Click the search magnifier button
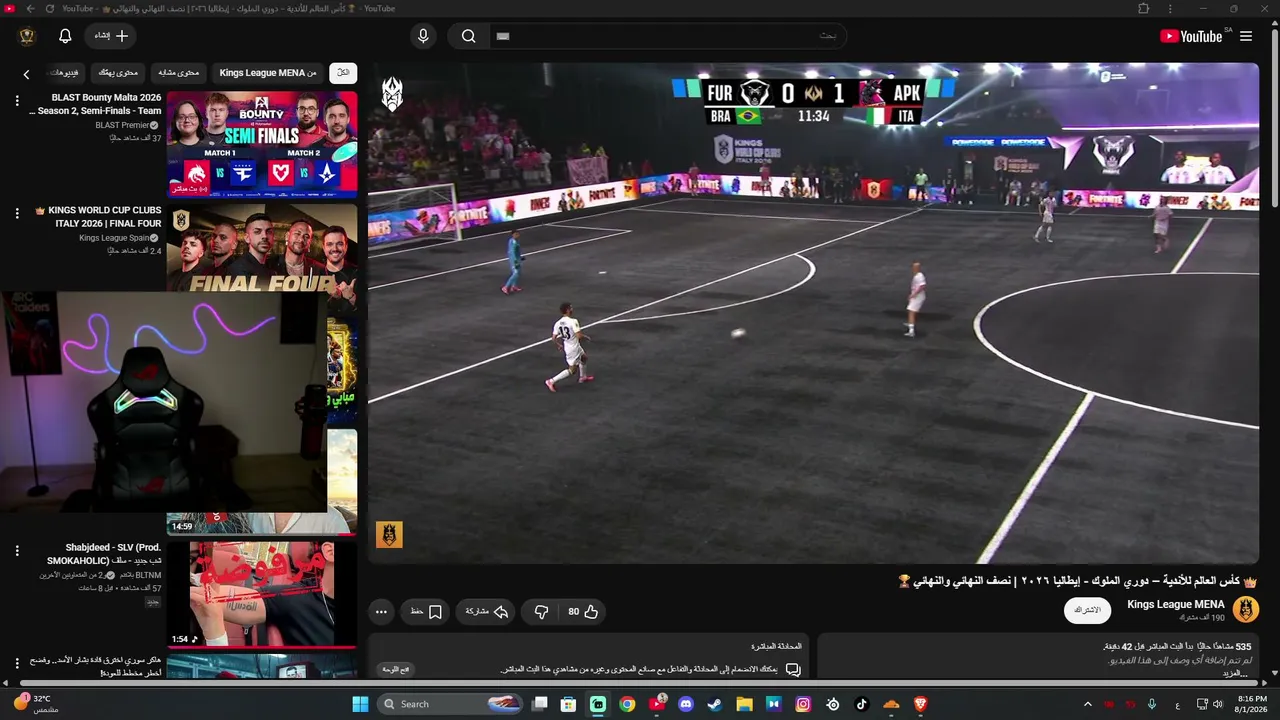Image resolution: width=1280 pixels, height=720 pixels. (468, 36)
